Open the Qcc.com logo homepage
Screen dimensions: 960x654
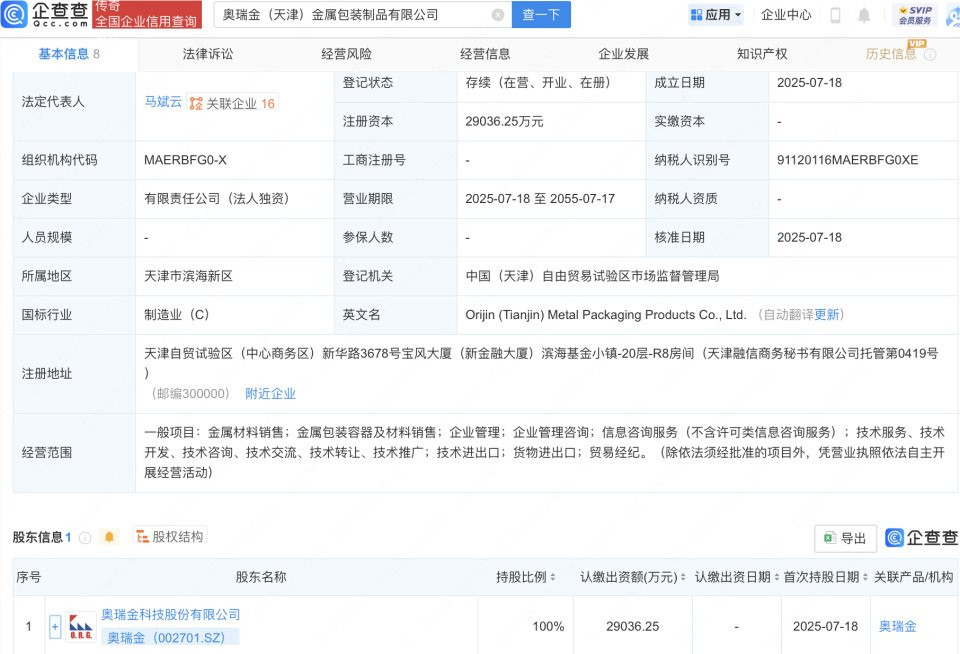point(45,14)
